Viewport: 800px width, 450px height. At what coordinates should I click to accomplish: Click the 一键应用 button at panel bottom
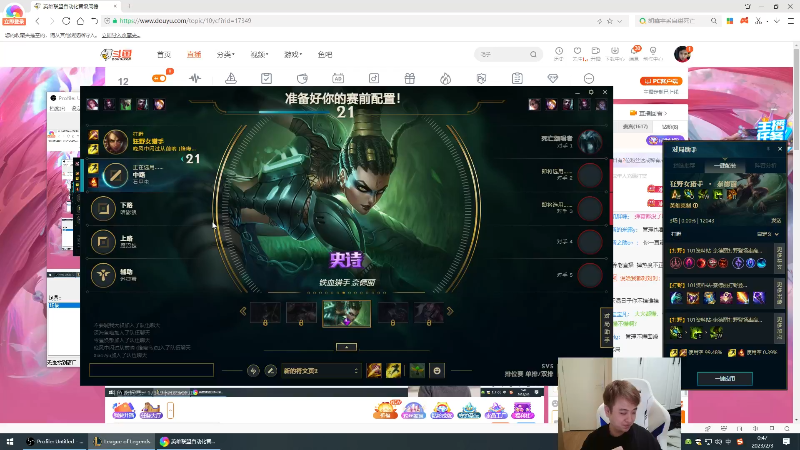[x=724, y=379]
